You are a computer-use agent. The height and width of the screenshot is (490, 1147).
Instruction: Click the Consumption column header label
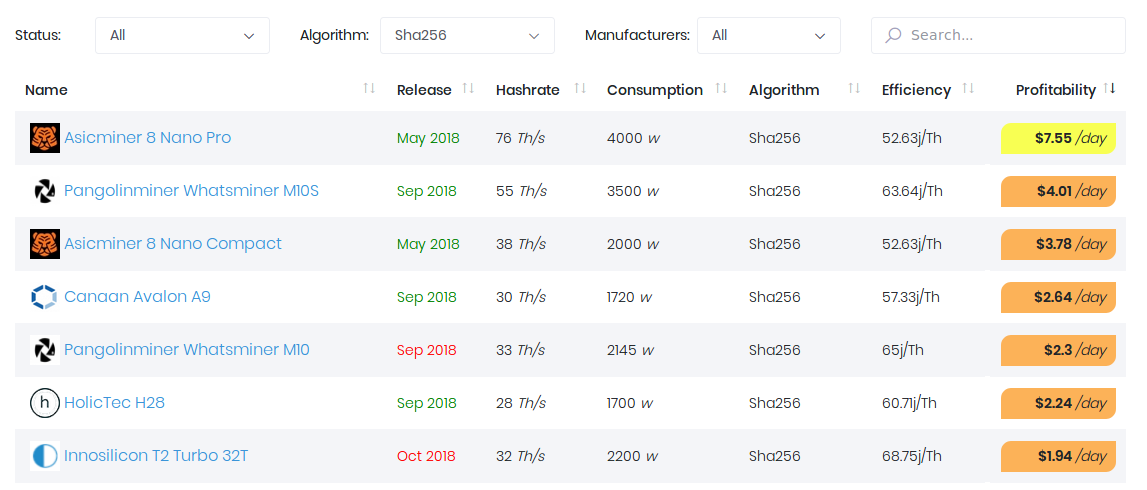tap(655, 90)
